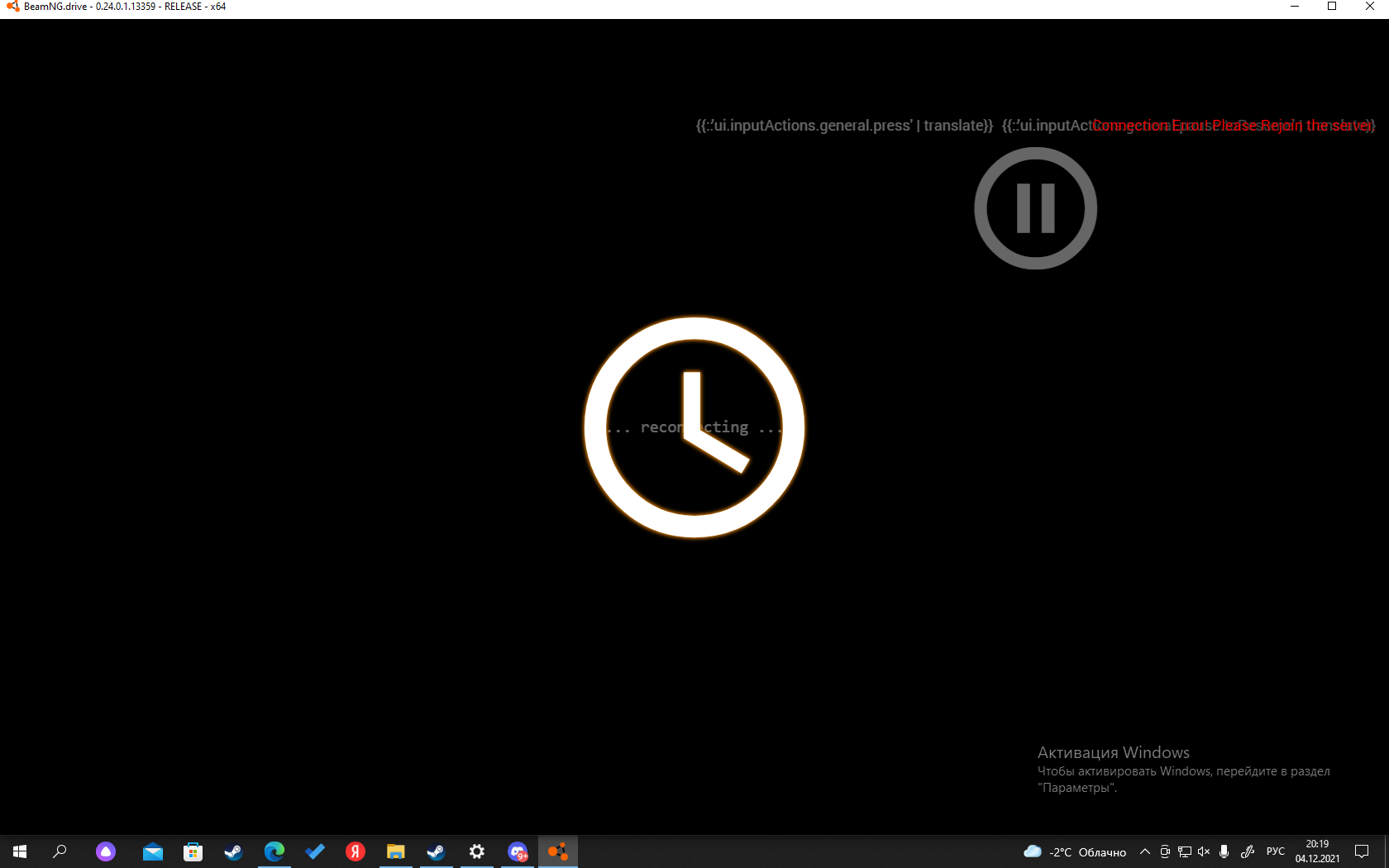The height and width of the screenshot is (868, 1389).
Task: Minimize the BeamNG.drive window
Action: pyautogui.click(x=1295, y=7)
